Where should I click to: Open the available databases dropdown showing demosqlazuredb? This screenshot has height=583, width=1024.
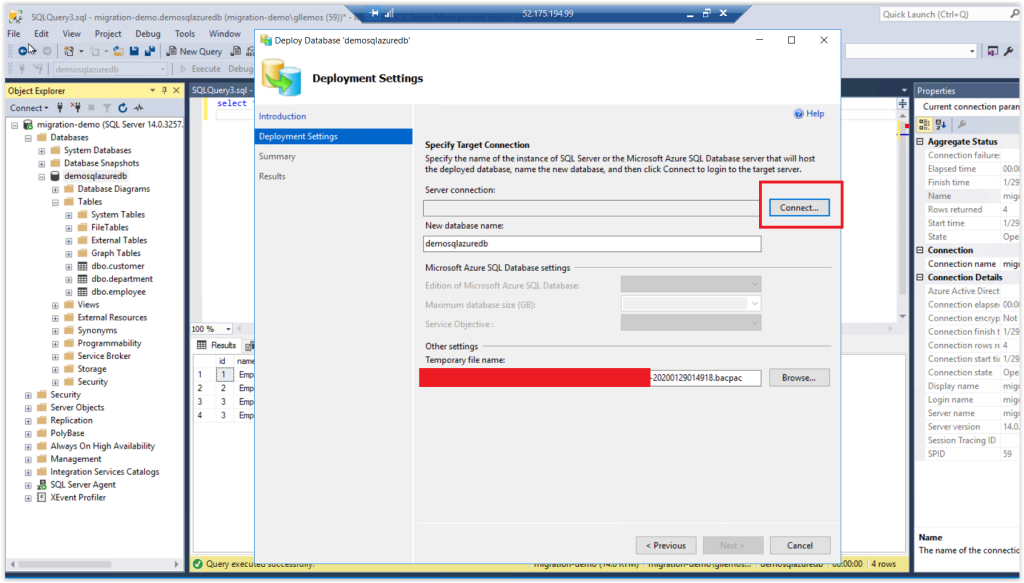click(x=110, y=69)
